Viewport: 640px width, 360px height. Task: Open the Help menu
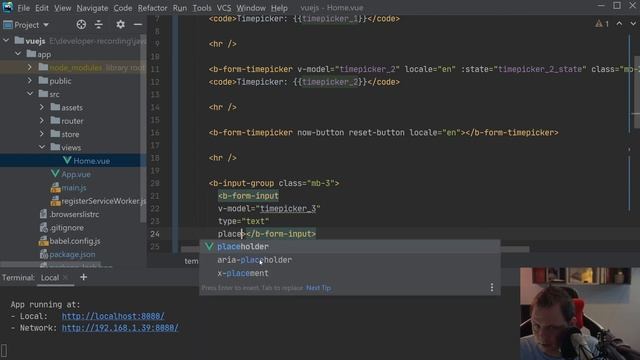click(279, 8)
